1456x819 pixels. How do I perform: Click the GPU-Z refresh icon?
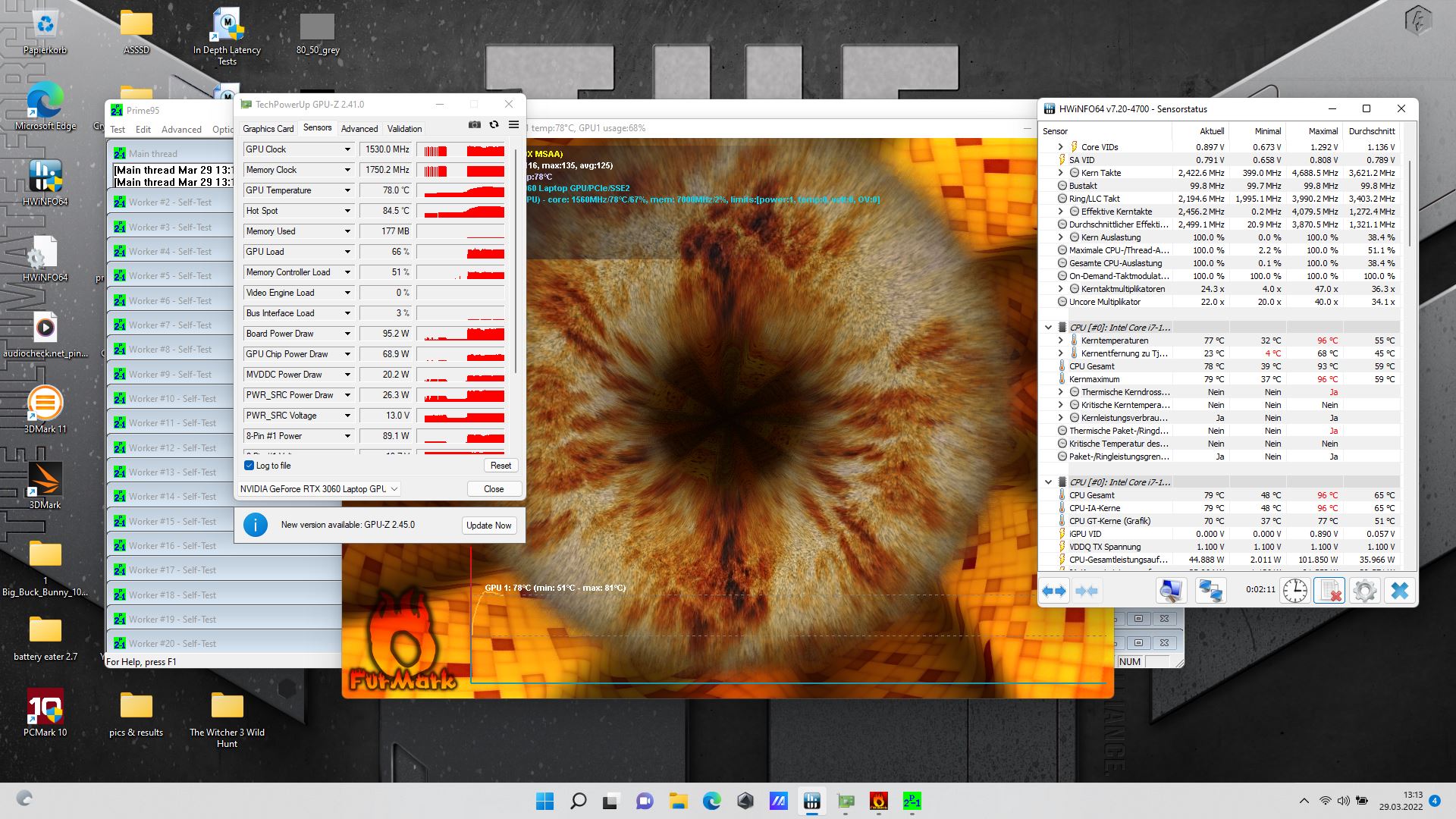coord(494,125)
